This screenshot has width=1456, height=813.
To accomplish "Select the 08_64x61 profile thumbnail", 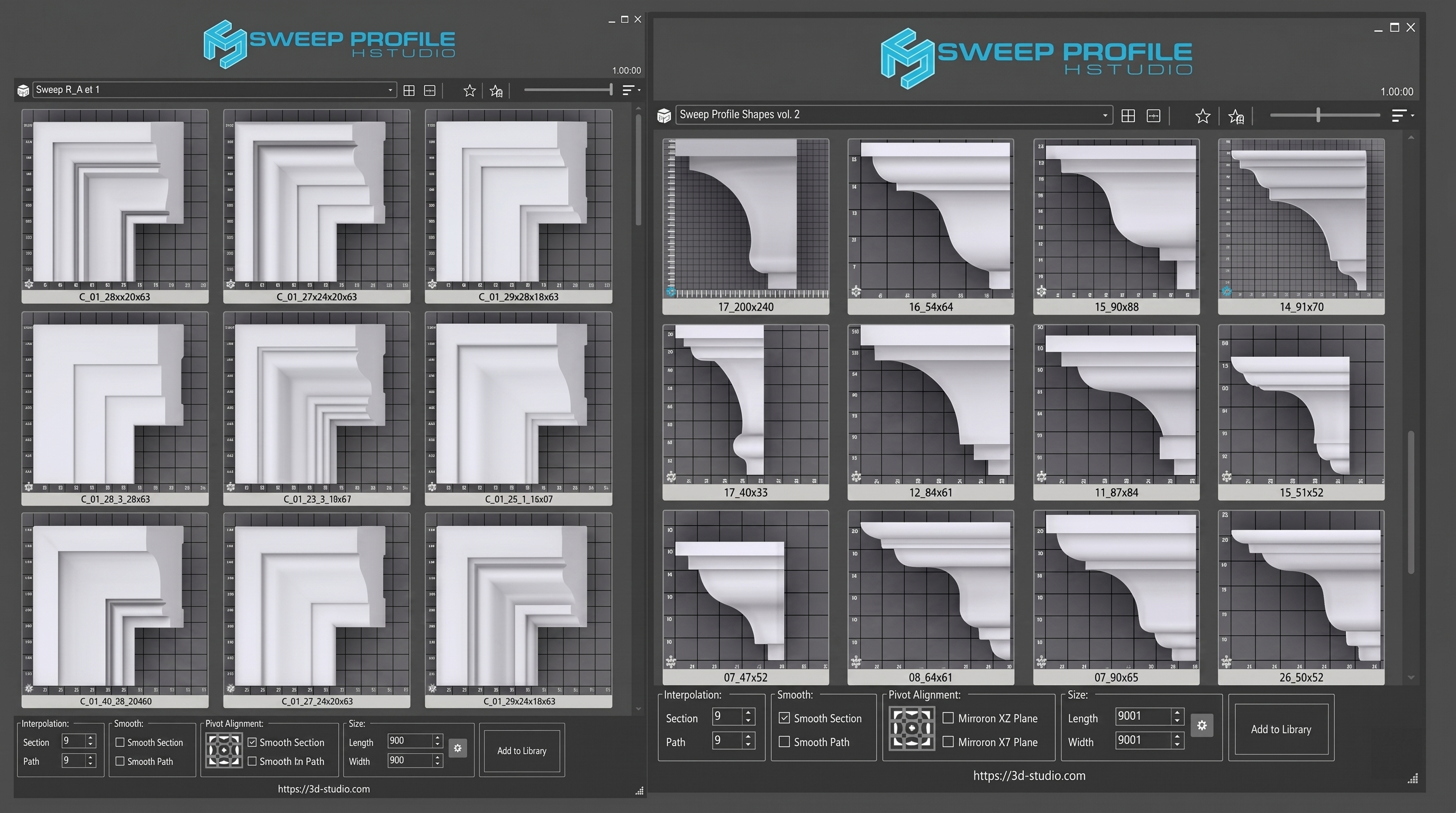I will coord(930,597).
